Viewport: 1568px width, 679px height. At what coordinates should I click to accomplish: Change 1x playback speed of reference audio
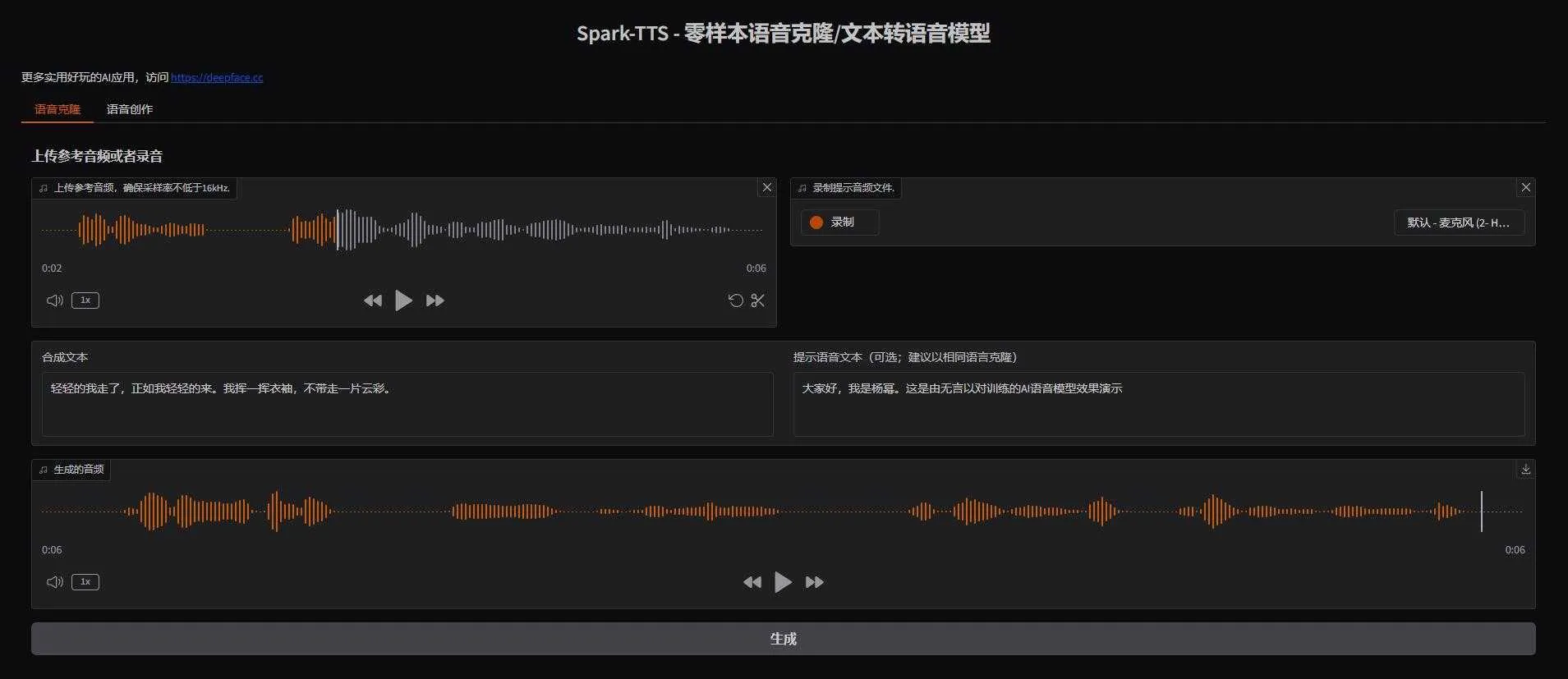coord(85,301)
